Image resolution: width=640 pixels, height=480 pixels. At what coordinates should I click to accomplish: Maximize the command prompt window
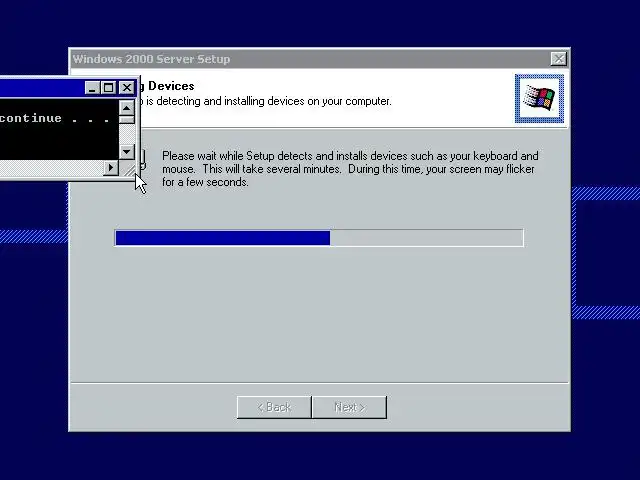pos(109,87)
